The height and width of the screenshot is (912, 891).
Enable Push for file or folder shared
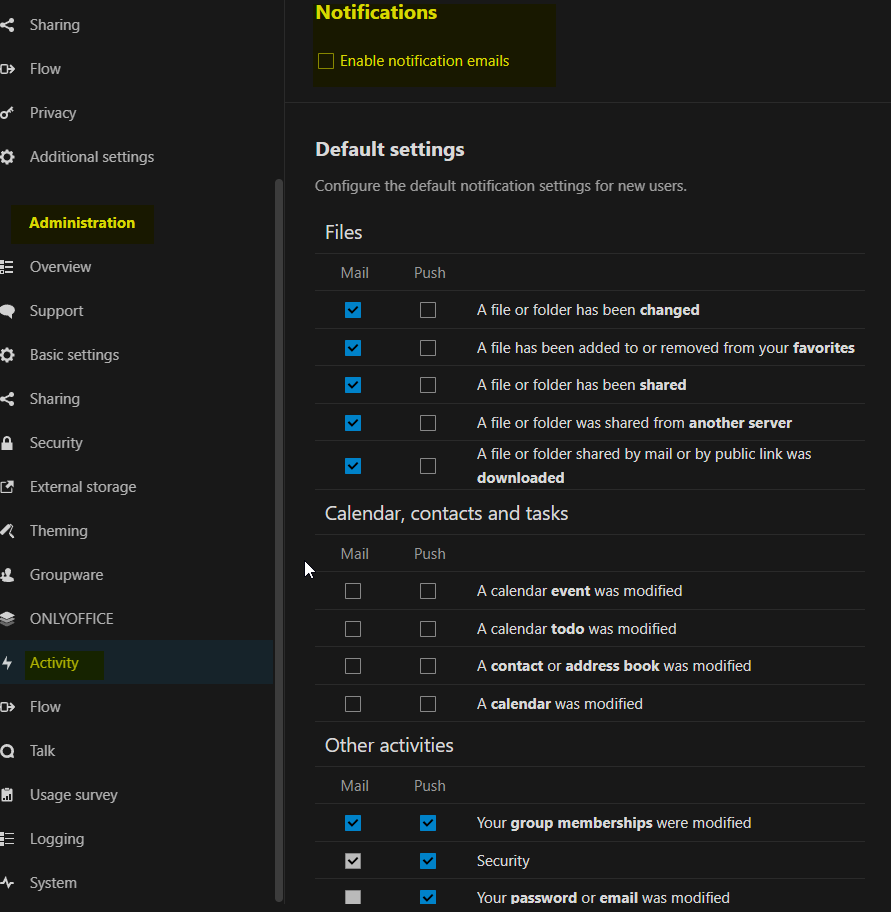pos(428,385)
